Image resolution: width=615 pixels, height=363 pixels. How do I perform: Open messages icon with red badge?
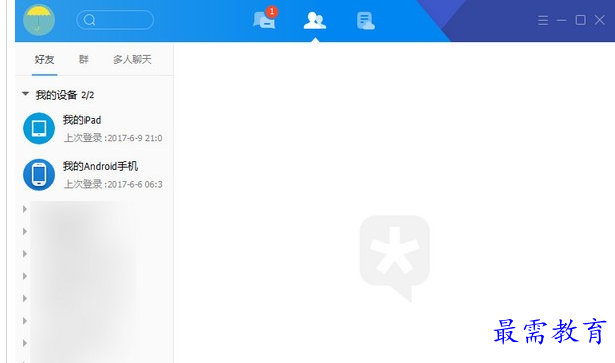pos(265,20)
